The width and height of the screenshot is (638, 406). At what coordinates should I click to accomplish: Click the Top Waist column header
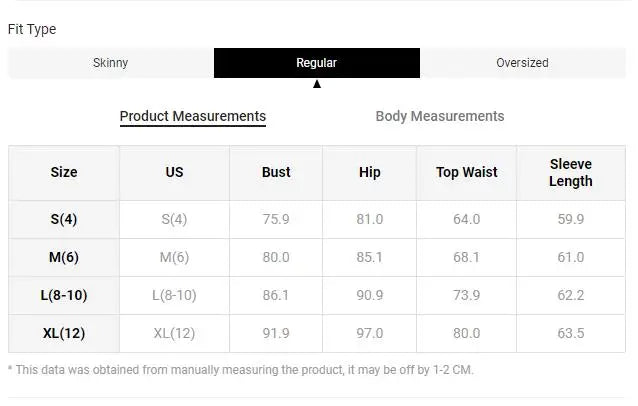pyautogui.click(x=467, y=172)
